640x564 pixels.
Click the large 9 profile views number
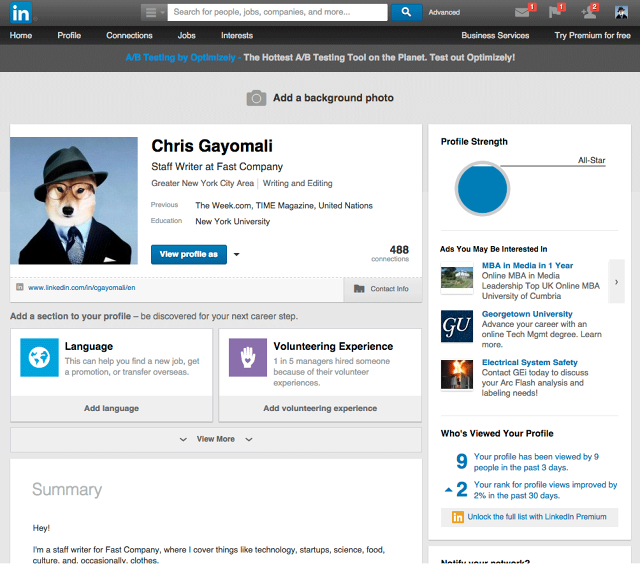[x=462, y=462]
